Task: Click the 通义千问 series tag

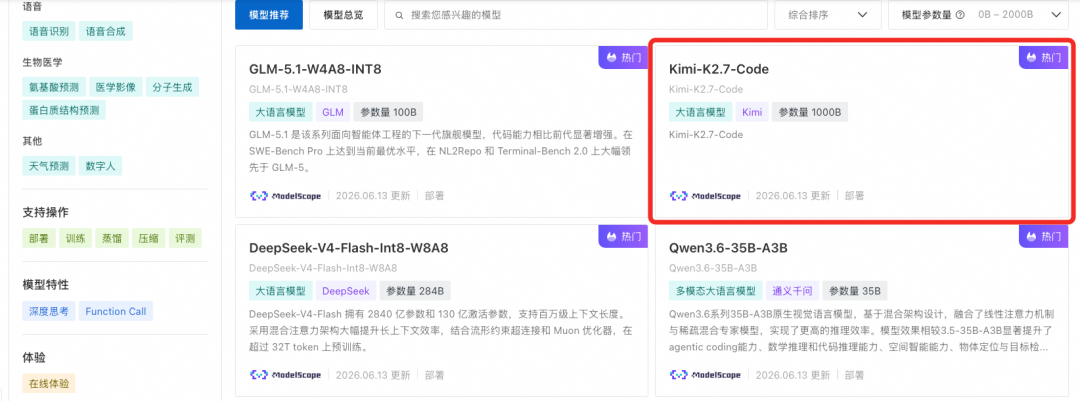Action: (x=792, y=291)
